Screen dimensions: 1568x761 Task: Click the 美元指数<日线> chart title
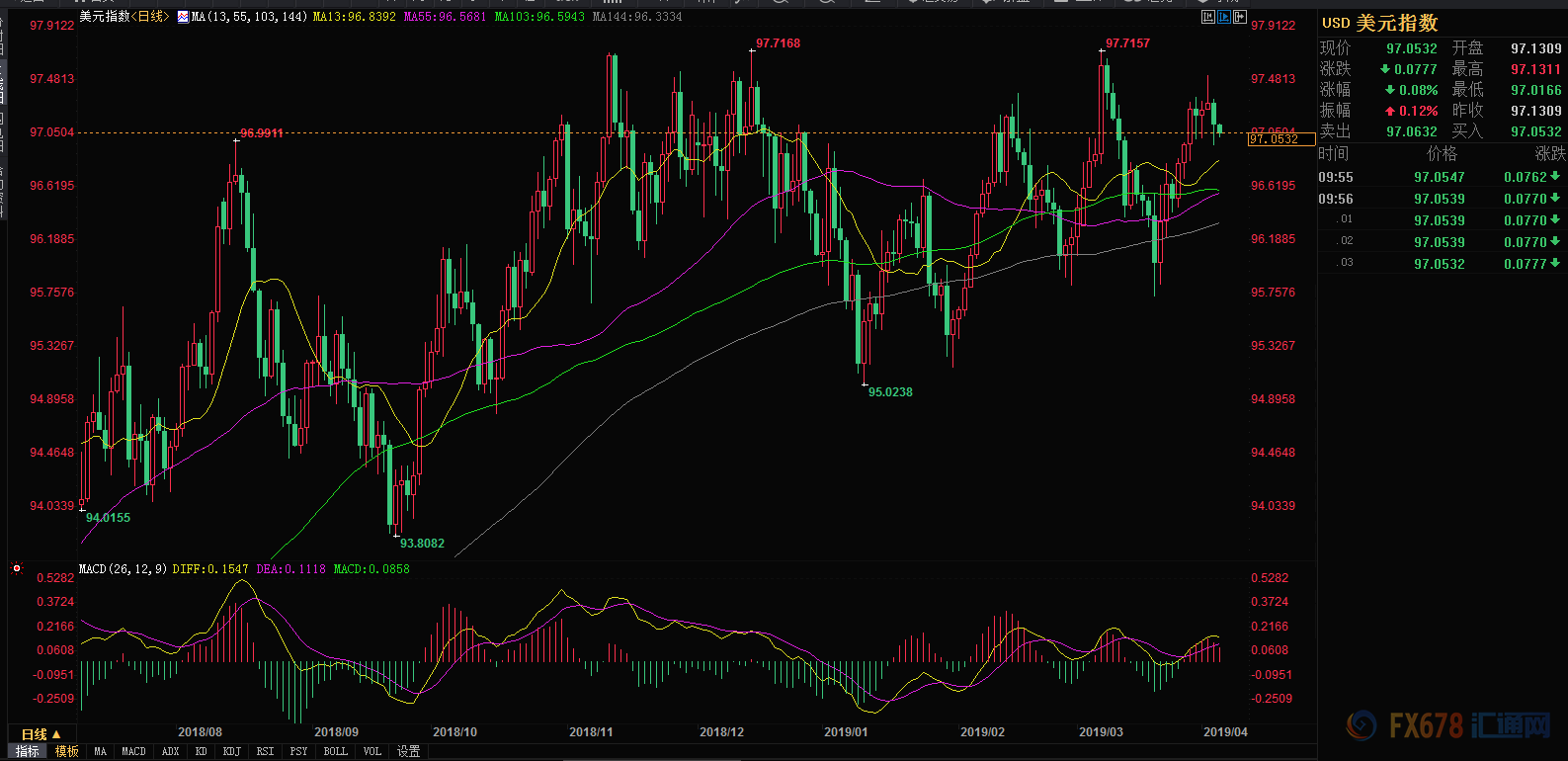(124, 17)
